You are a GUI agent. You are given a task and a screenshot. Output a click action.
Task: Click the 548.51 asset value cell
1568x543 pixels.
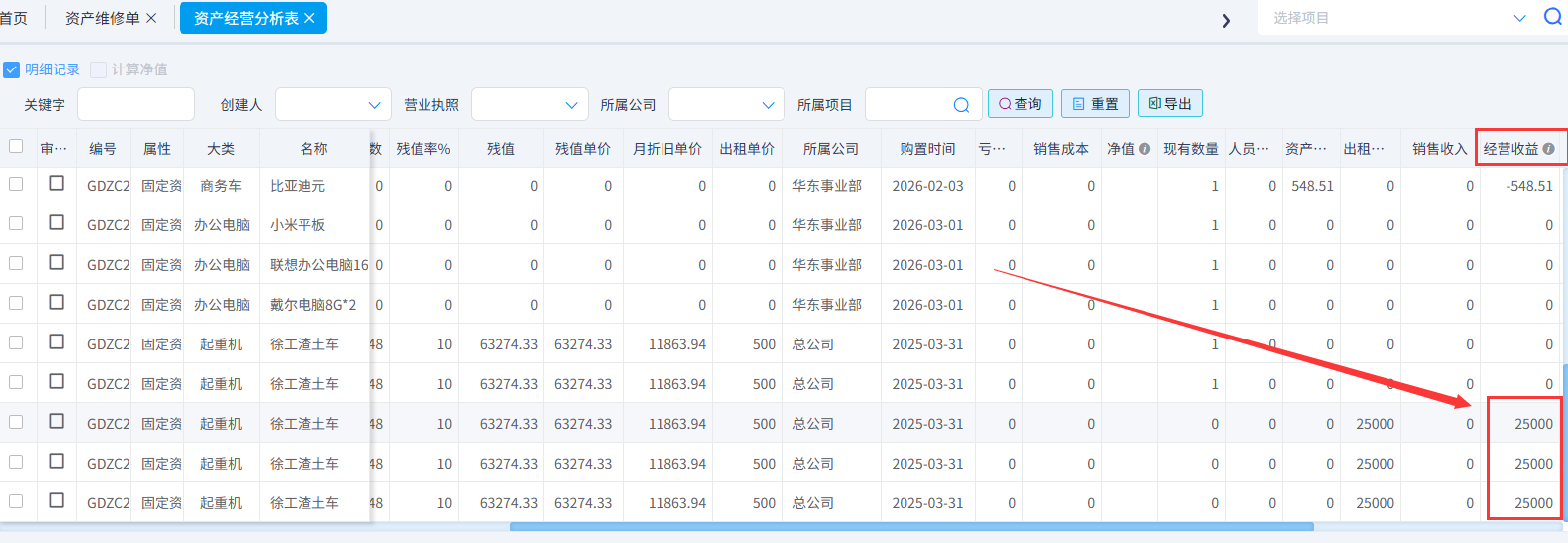[1312, 186]
